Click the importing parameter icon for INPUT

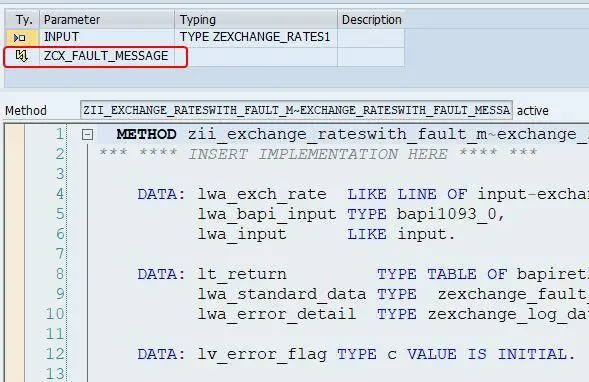pyautogui.click(x=19, y=38)
